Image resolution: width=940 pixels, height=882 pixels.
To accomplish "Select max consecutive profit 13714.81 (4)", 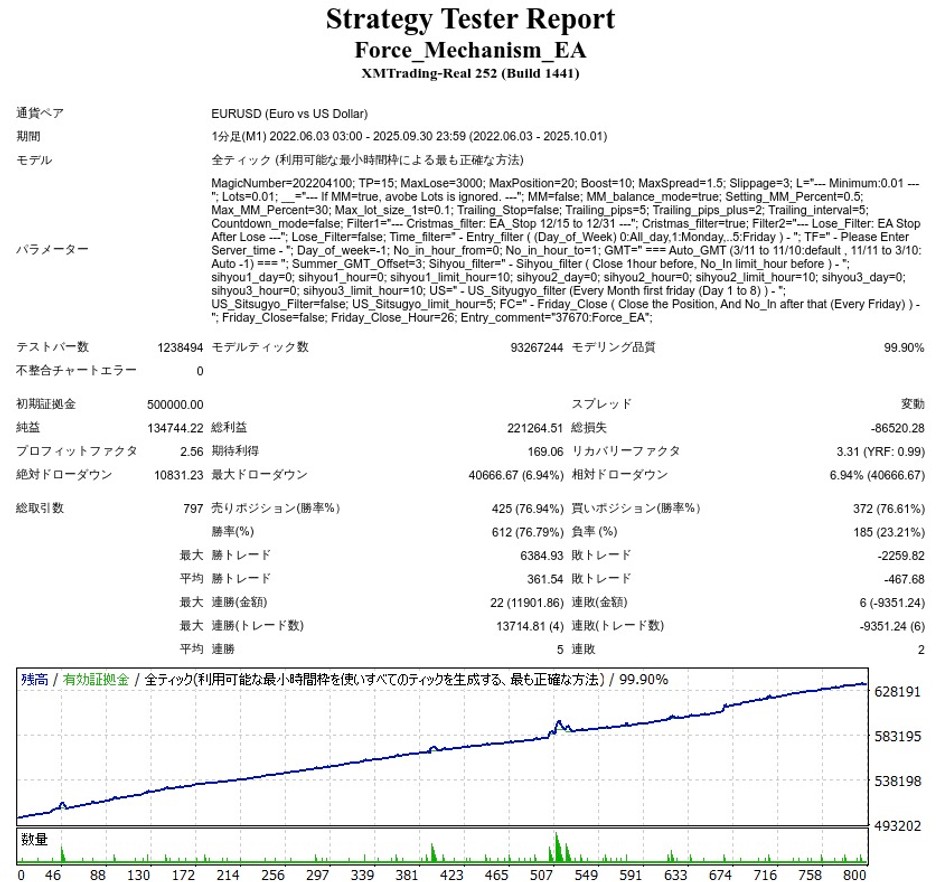I will tap(530, 626).
